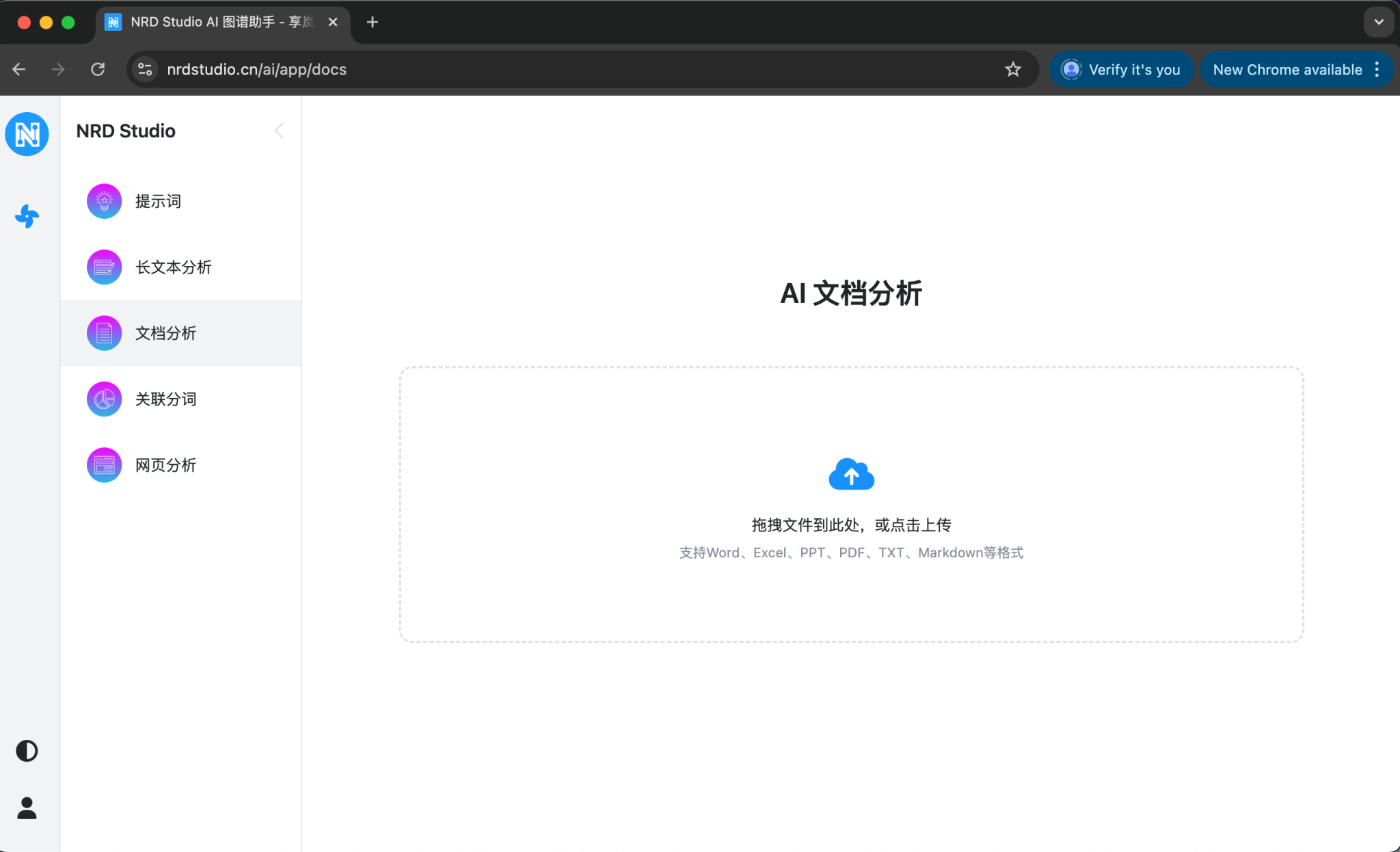Screen dimensions: 1400x852
Task: Click the Verify it's you button
Action: (x=1122, y=69)
